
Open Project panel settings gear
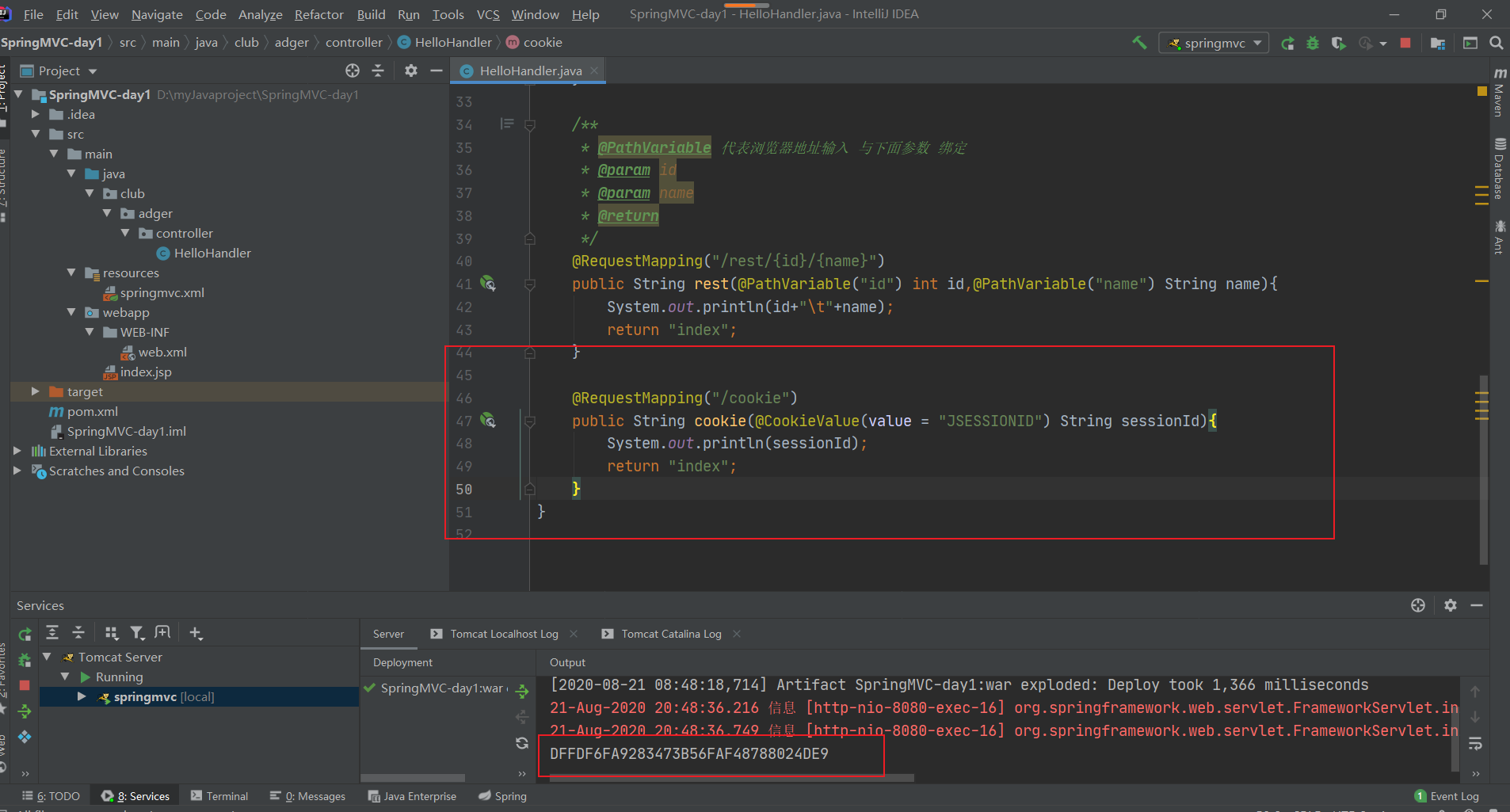pyautogui.click(x=410, y=71)
